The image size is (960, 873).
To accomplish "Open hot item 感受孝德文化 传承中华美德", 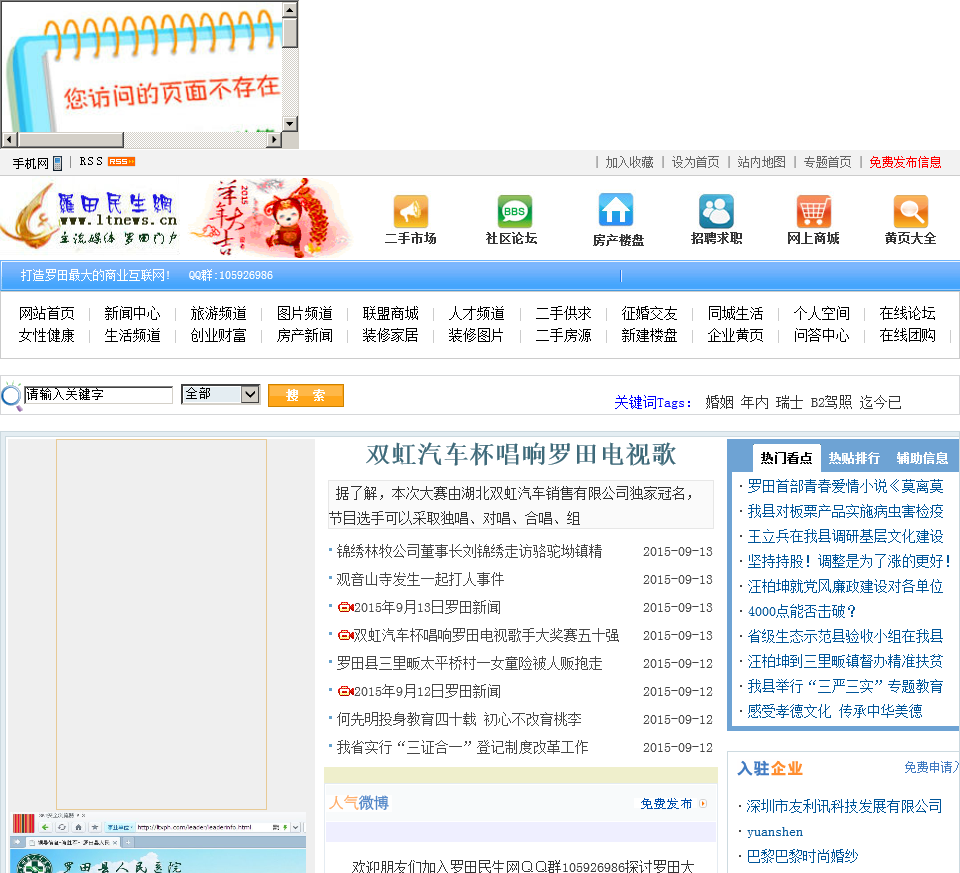I will [834, 711].
